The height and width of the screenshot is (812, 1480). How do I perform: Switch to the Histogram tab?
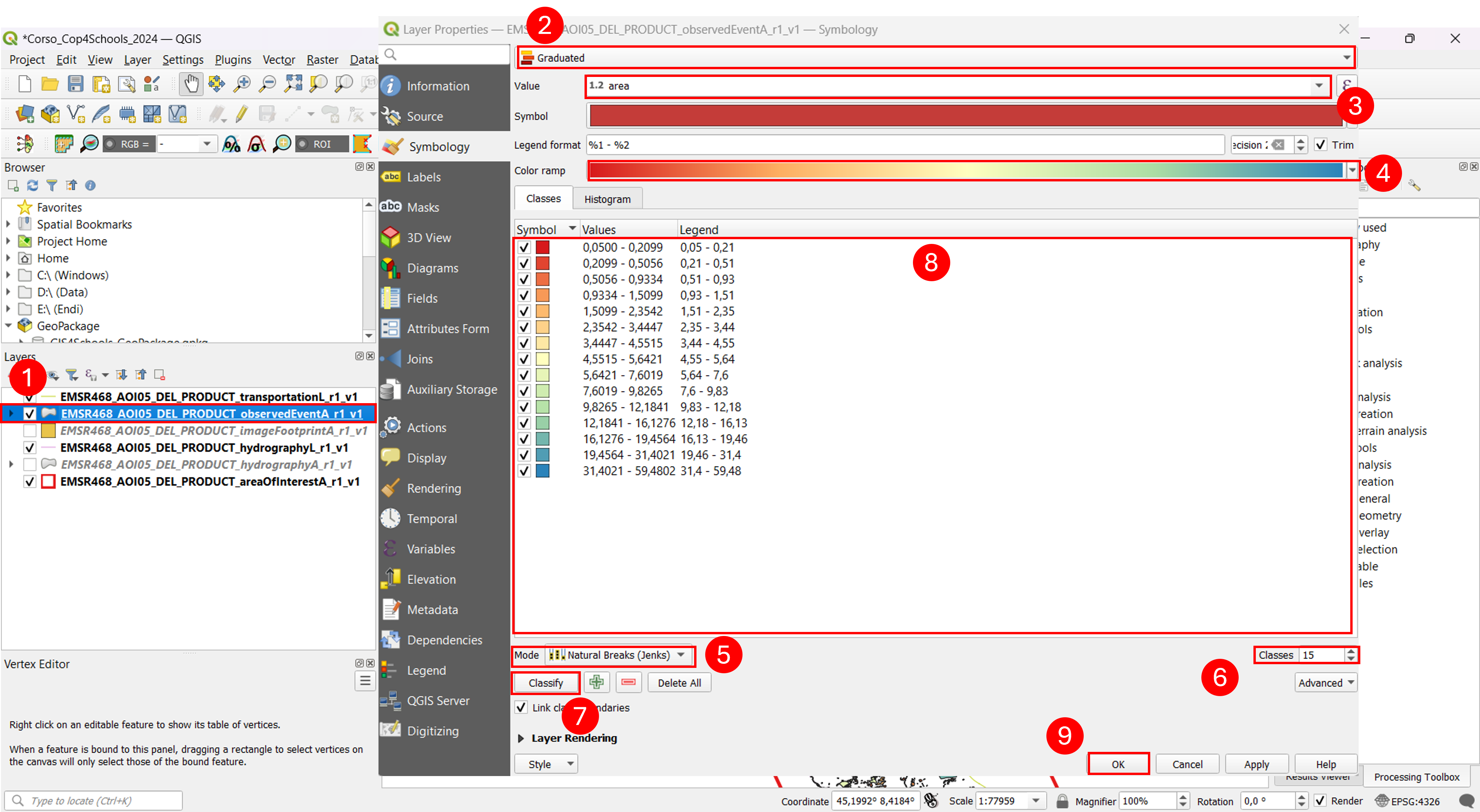pyautogui.click(x=607, y=199)
